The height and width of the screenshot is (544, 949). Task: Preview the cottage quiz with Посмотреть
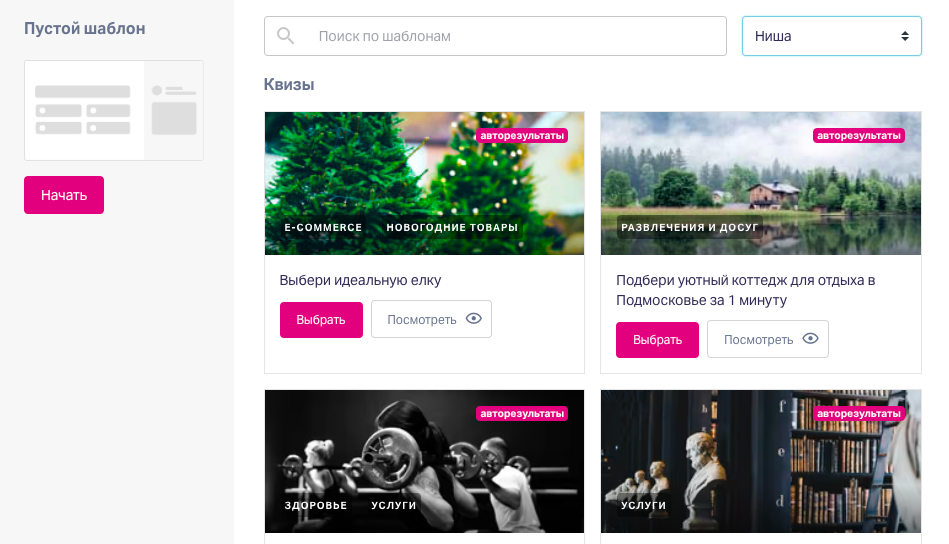768,339
